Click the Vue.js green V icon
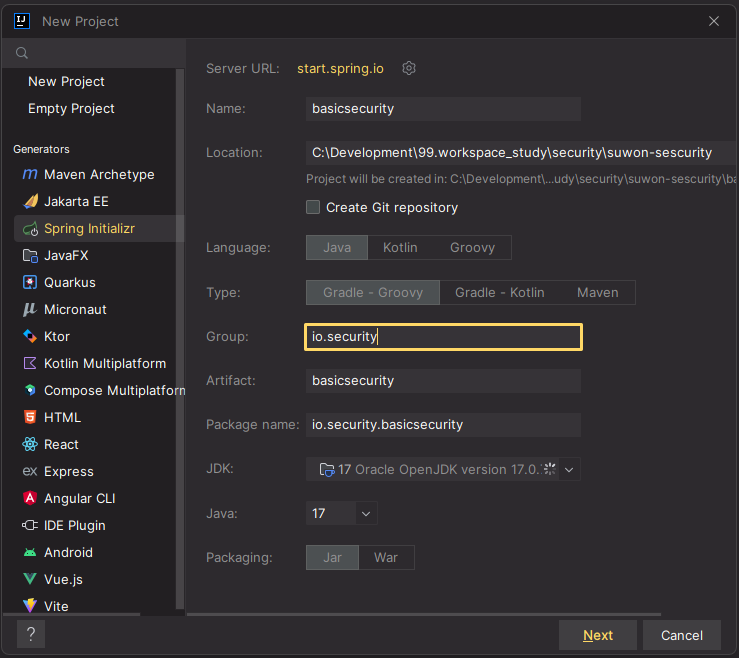Viewport: 739px width, 658px height. click(30, 579)
